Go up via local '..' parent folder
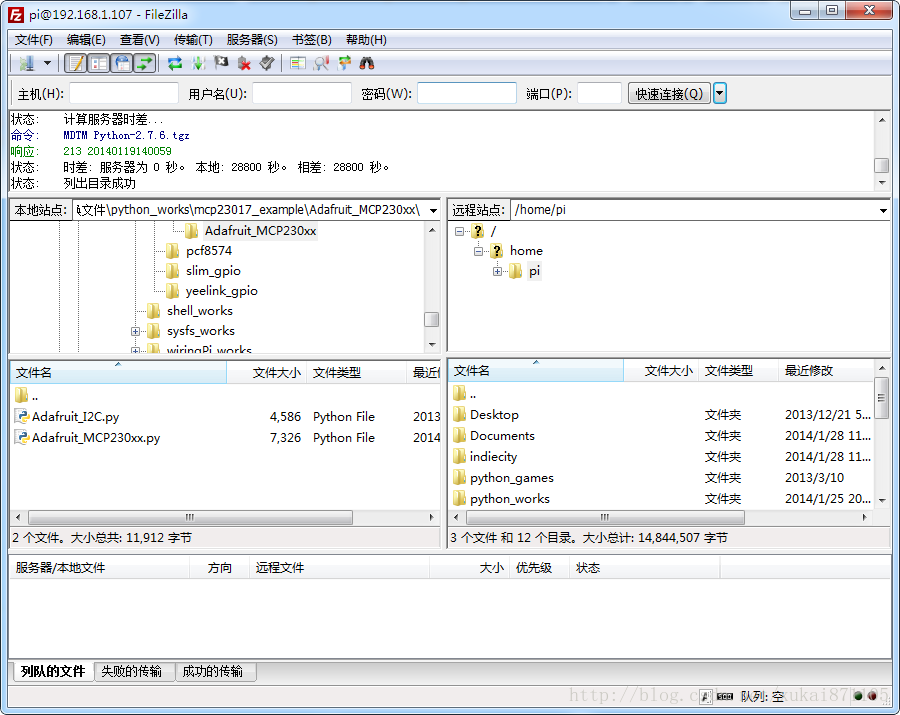900x715 pixels. (x=27, y=395)
